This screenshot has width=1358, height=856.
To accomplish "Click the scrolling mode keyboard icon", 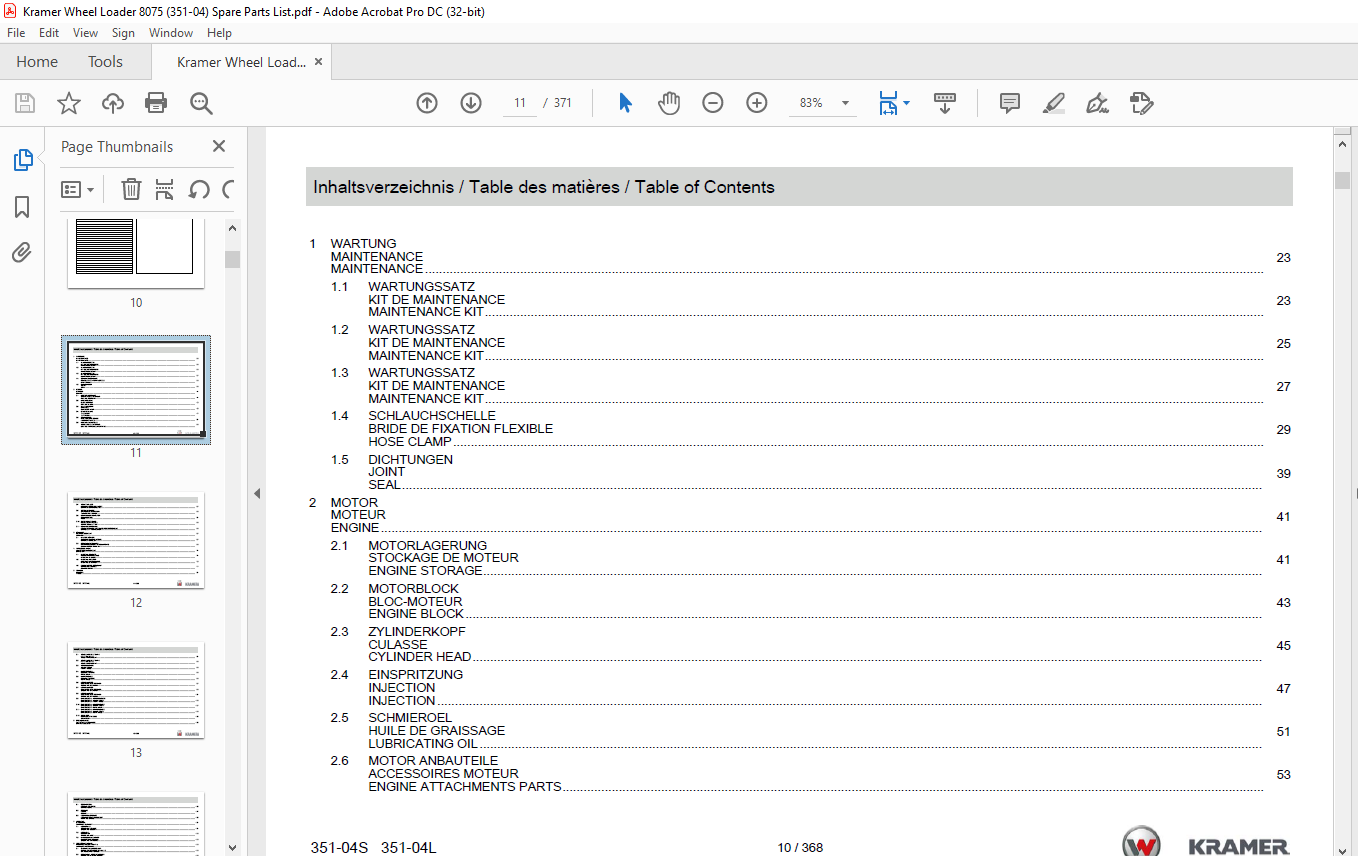I will pos(945,103).
